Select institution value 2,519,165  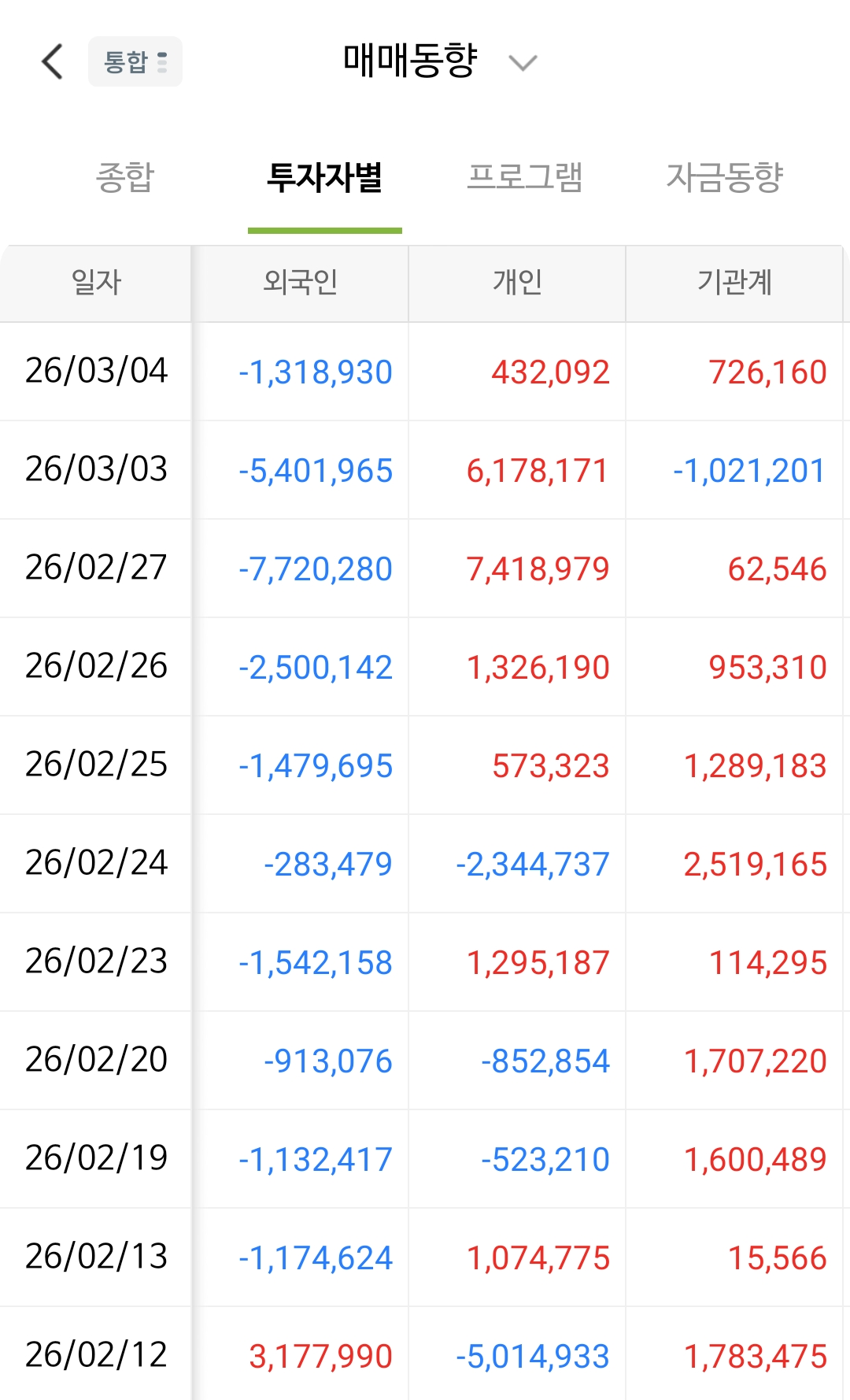(756, 865)
